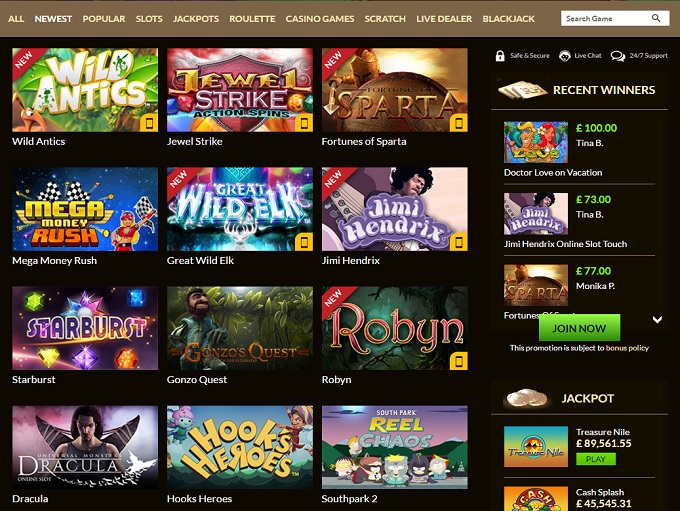Click mobile icon on Wild Antics tile
This screenshot has height=511, width=680.
point(149,123)
